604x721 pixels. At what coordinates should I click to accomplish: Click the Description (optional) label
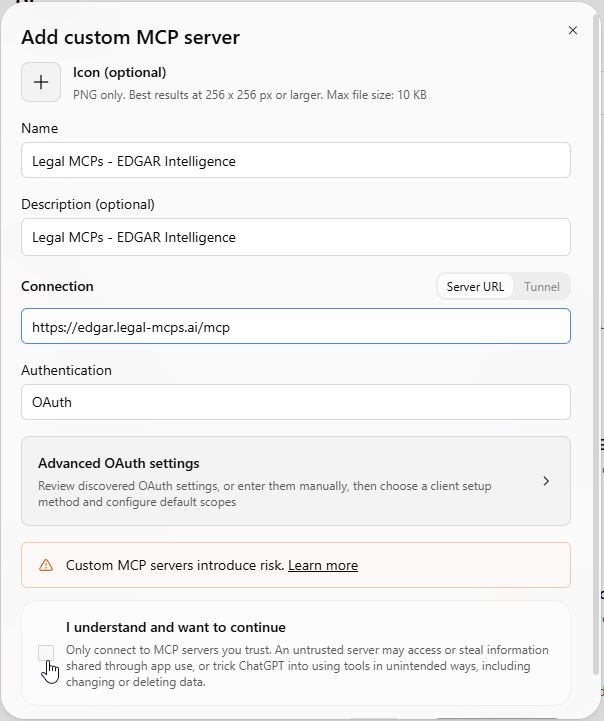pos(88,204)
